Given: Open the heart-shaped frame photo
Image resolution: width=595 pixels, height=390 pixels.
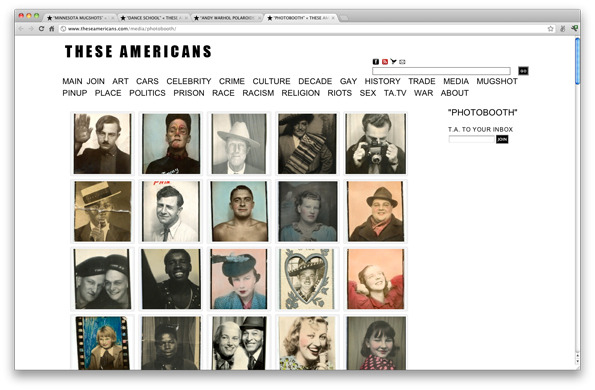Looking at the screenshot, I should click(307, 279).
